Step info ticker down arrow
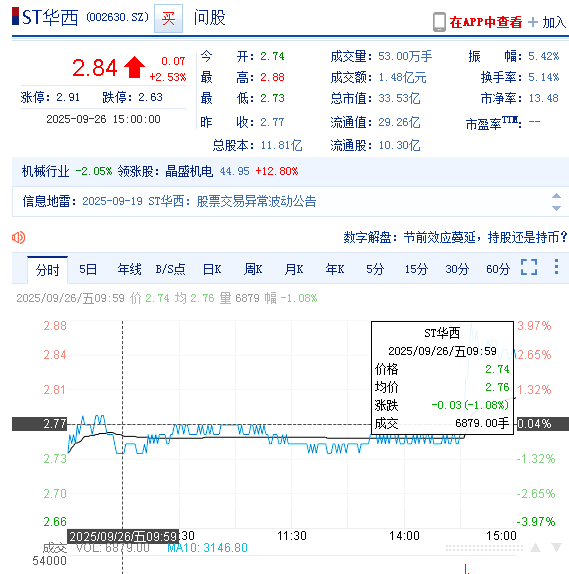The image size is (569, 574). point(556,208)
